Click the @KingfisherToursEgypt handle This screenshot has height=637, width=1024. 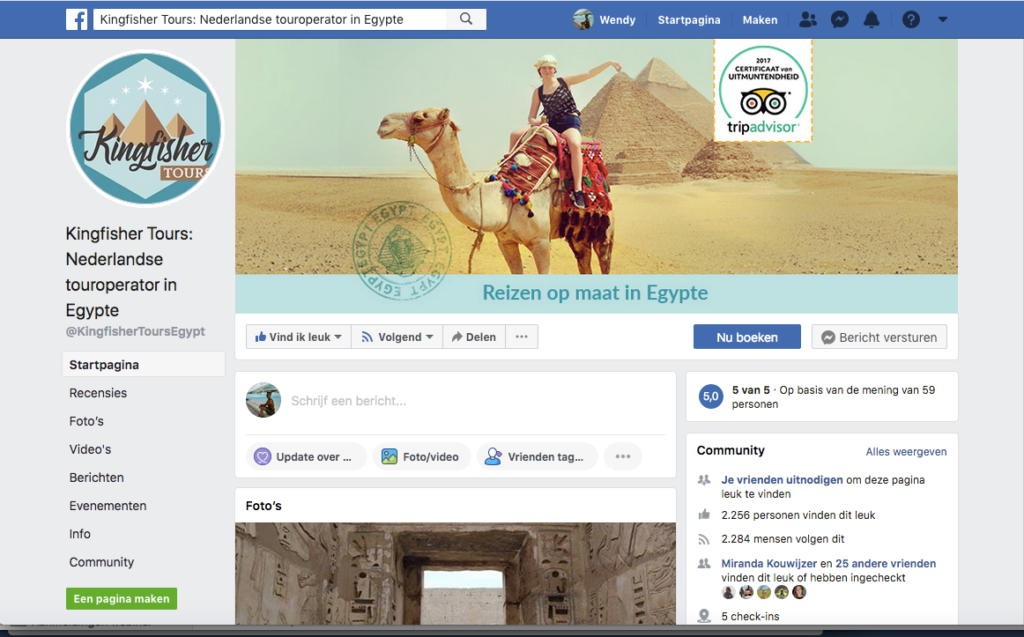pos(135,331)
